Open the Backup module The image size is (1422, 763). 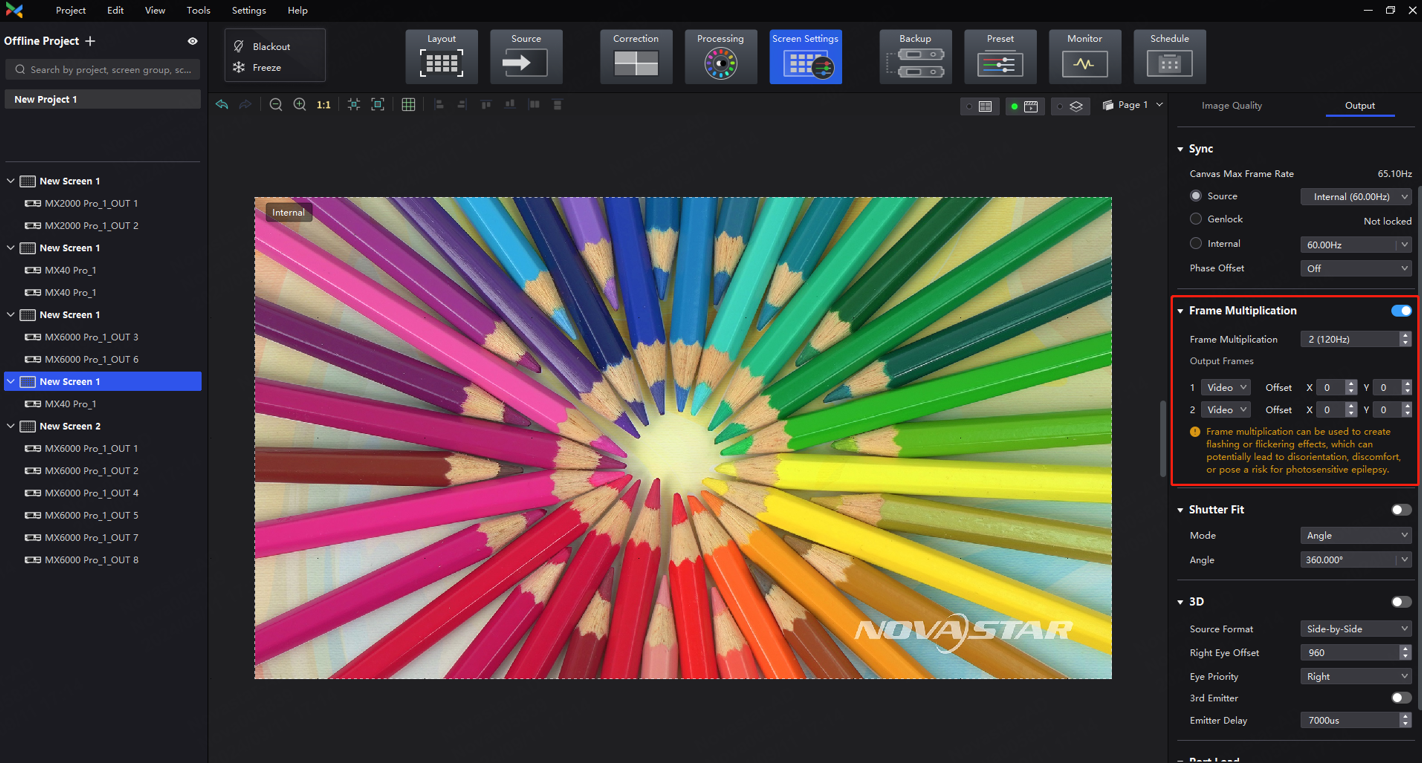[x=915, y=56]
